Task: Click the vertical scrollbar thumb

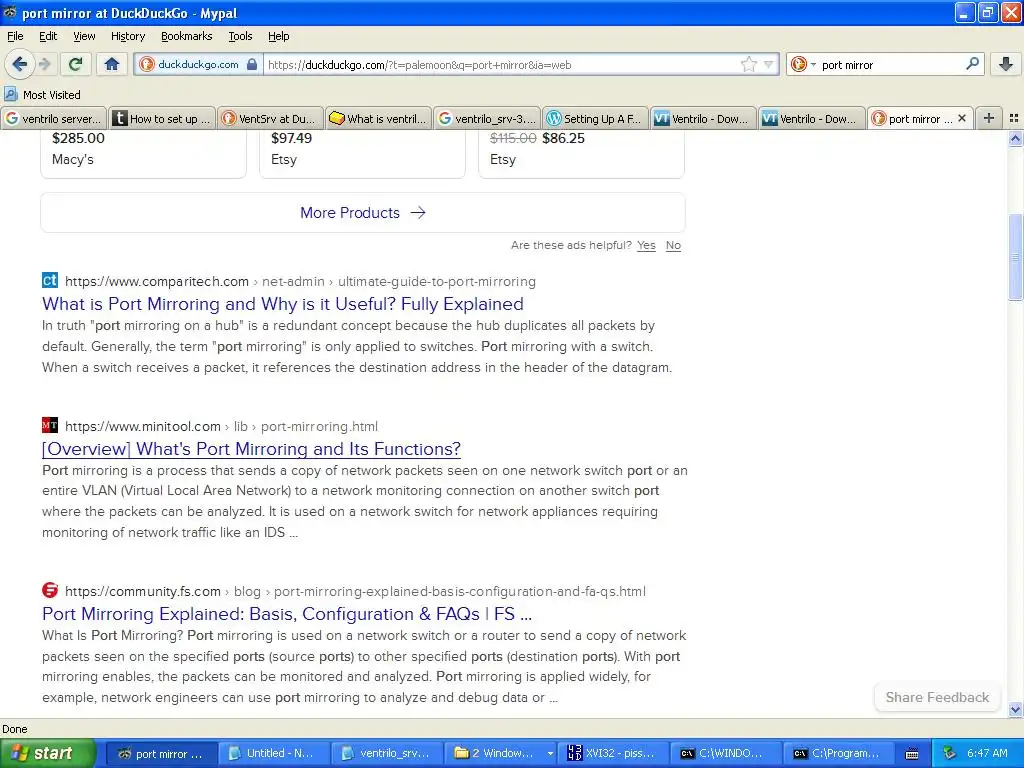Action: (1015, 257)
